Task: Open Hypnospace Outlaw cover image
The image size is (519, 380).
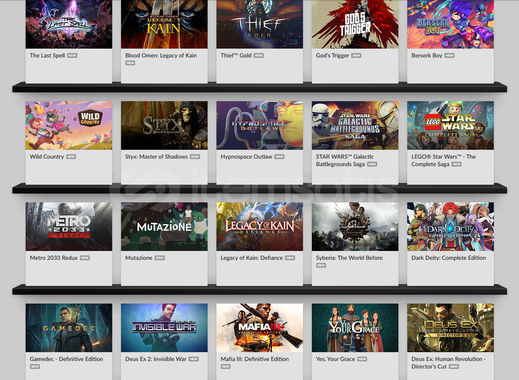Action: coord(259,125)
